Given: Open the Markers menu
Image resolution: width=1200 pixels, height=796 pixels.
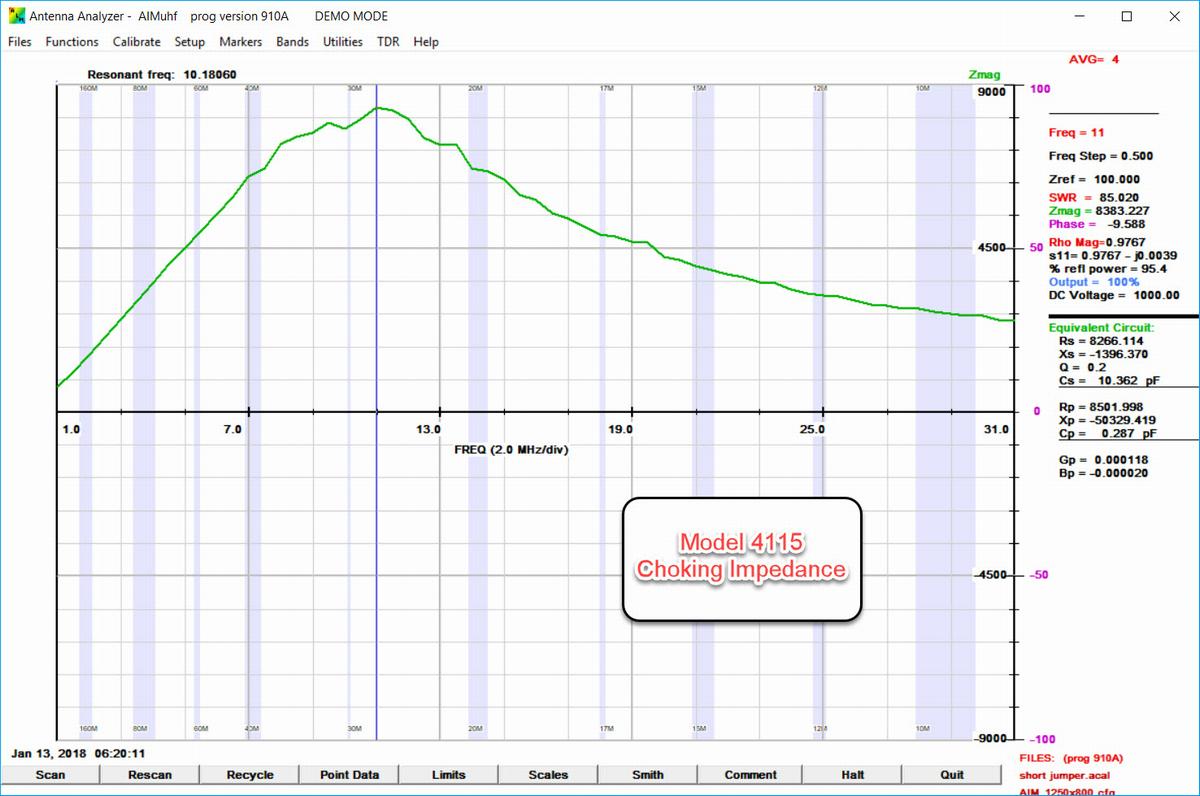Looking at the screenshot, I should click(x=240, y=42).
